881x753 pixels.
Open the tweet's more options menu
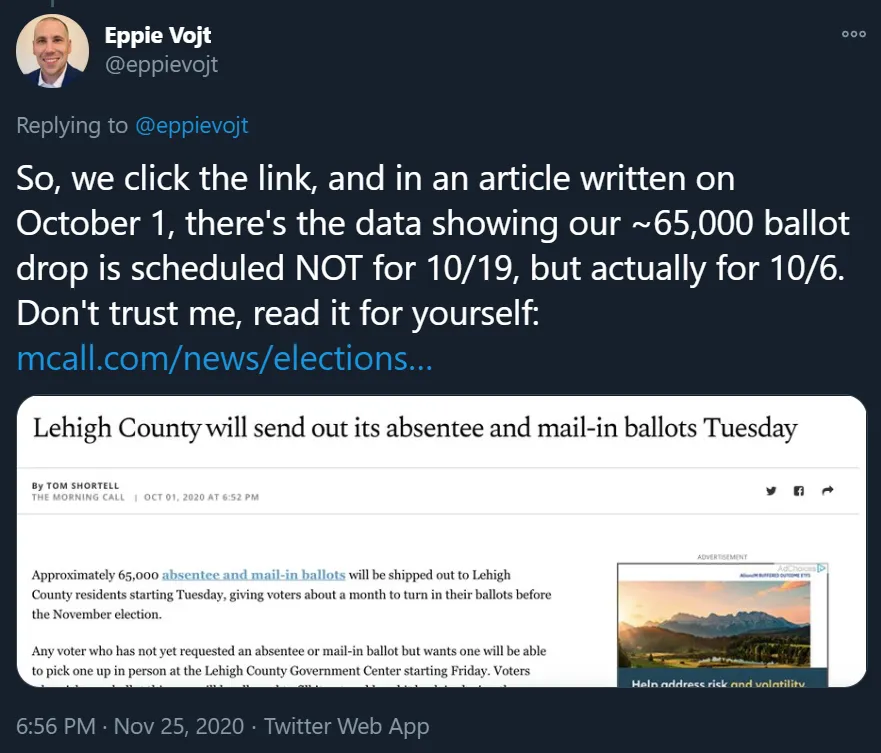coord(853,34)
